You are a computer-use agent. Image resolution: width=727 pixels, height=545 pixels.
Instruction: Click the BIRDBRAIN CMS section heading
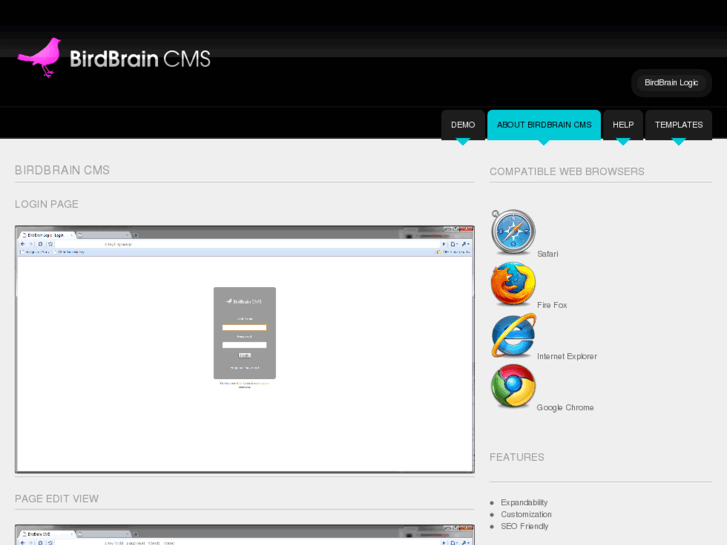[x=62, y=170]
